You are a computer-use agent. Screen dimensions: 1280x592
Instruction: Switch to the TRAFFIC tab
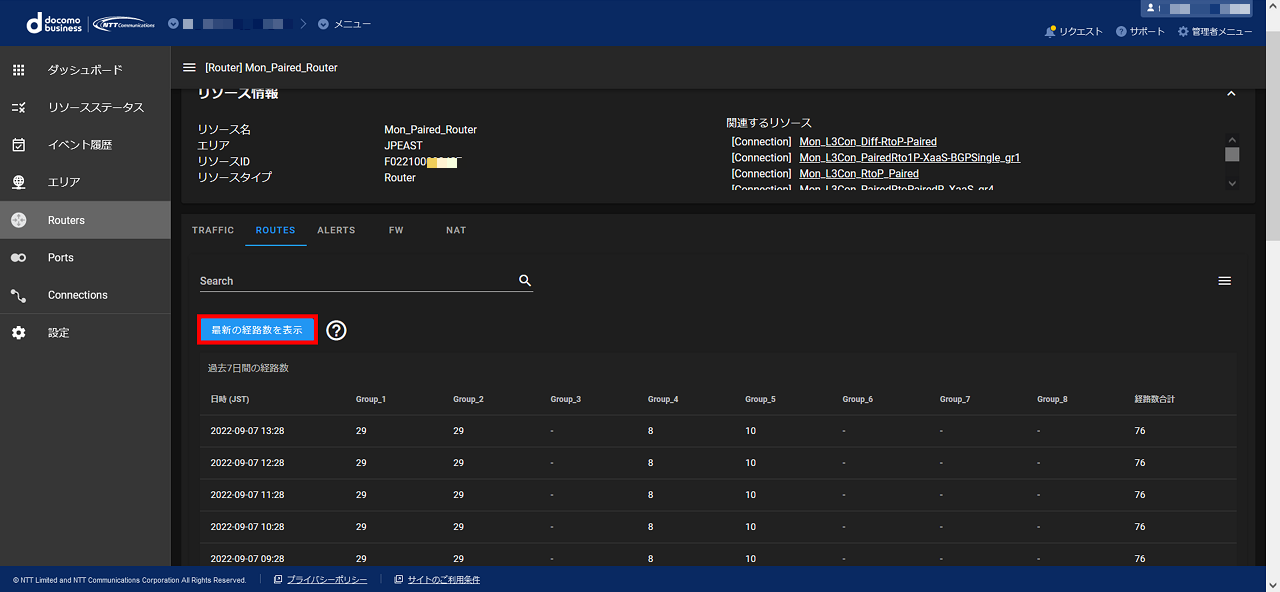tap(213, 230)
